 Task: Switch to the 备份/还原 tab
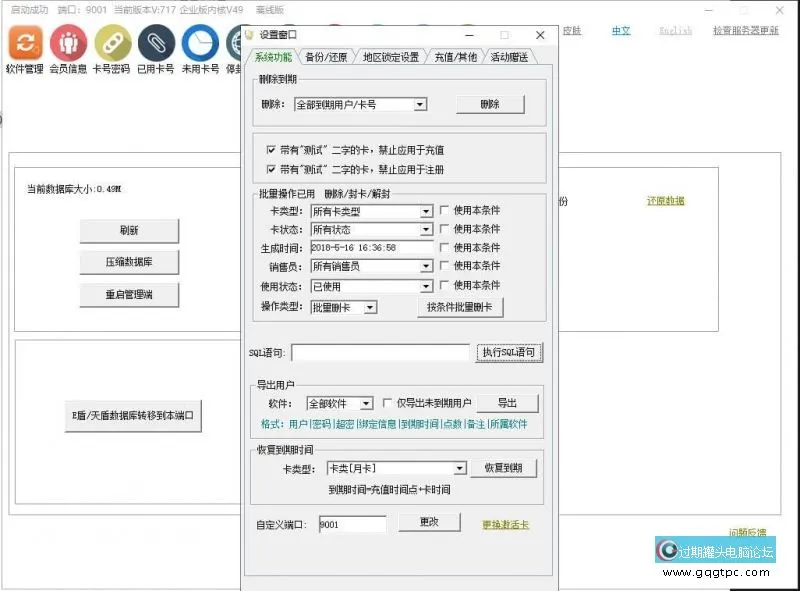pos(324,56)
